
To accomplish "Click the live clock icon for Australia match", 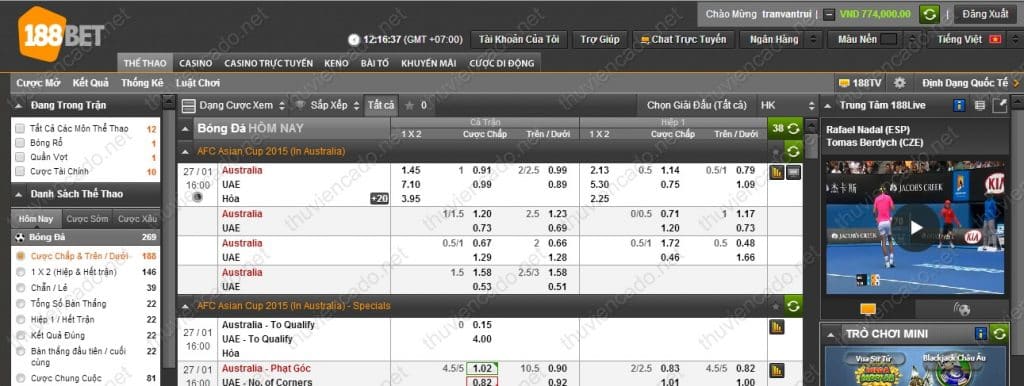I will 197,197.
